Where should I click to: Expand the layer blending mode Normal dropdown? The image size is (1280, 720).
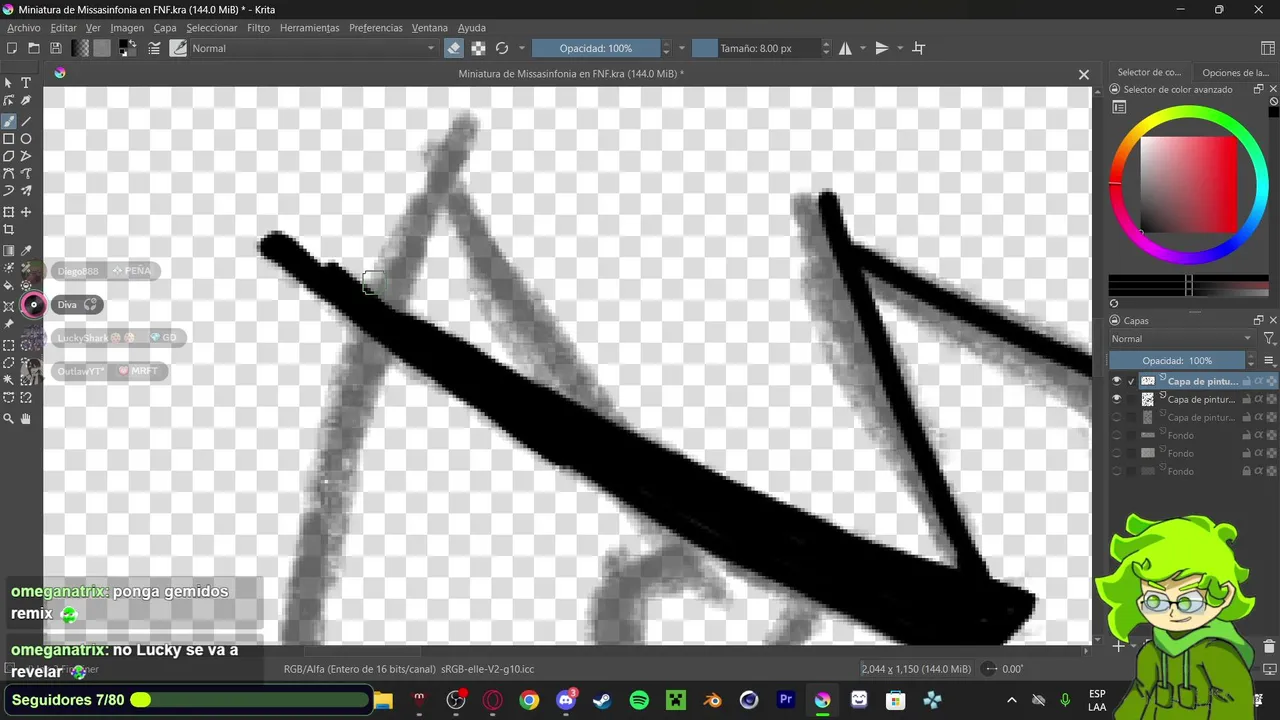[x=1182, y=339]
